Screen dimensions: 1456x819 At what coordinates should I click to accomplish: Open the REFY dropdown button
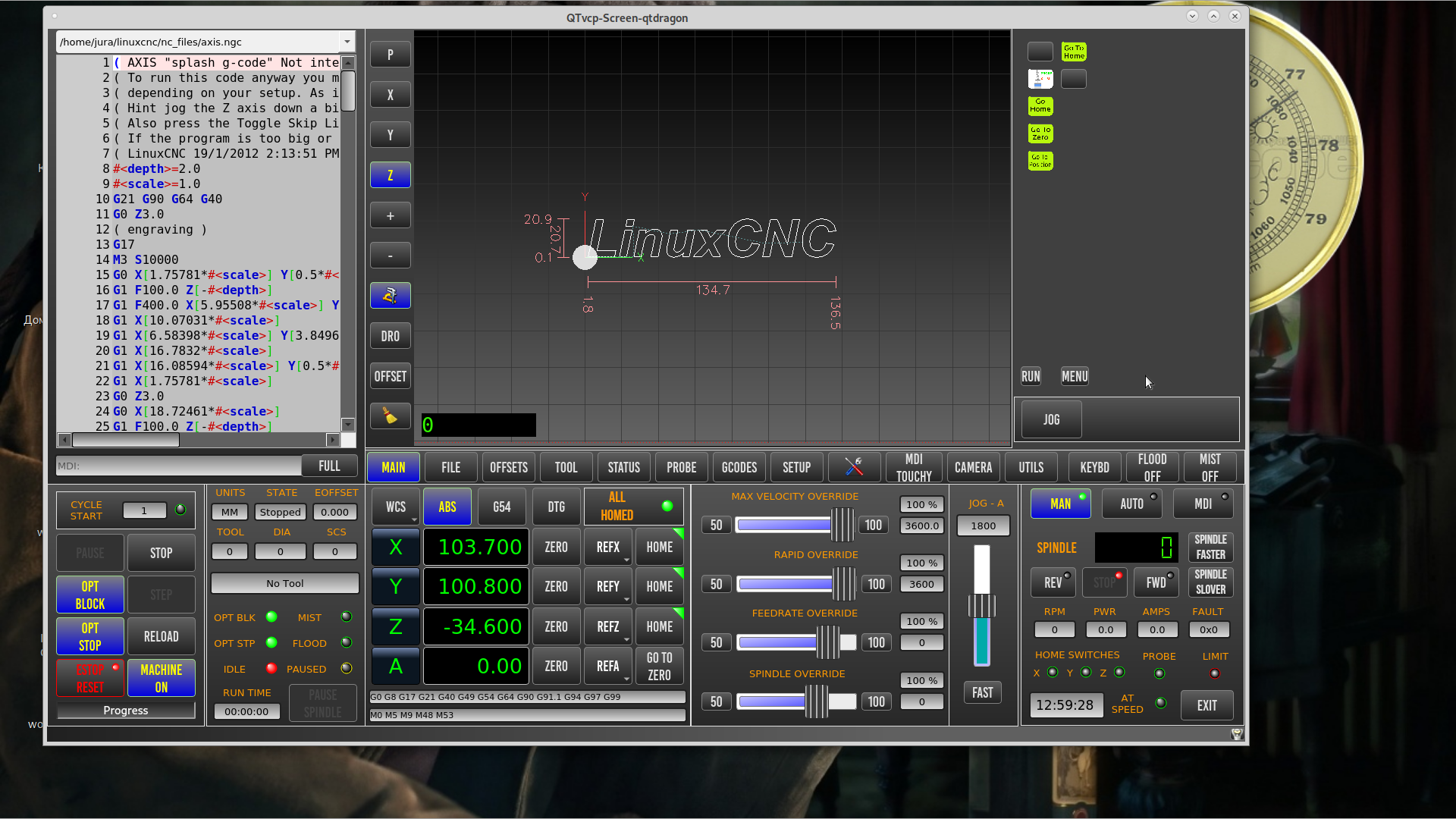608,587
